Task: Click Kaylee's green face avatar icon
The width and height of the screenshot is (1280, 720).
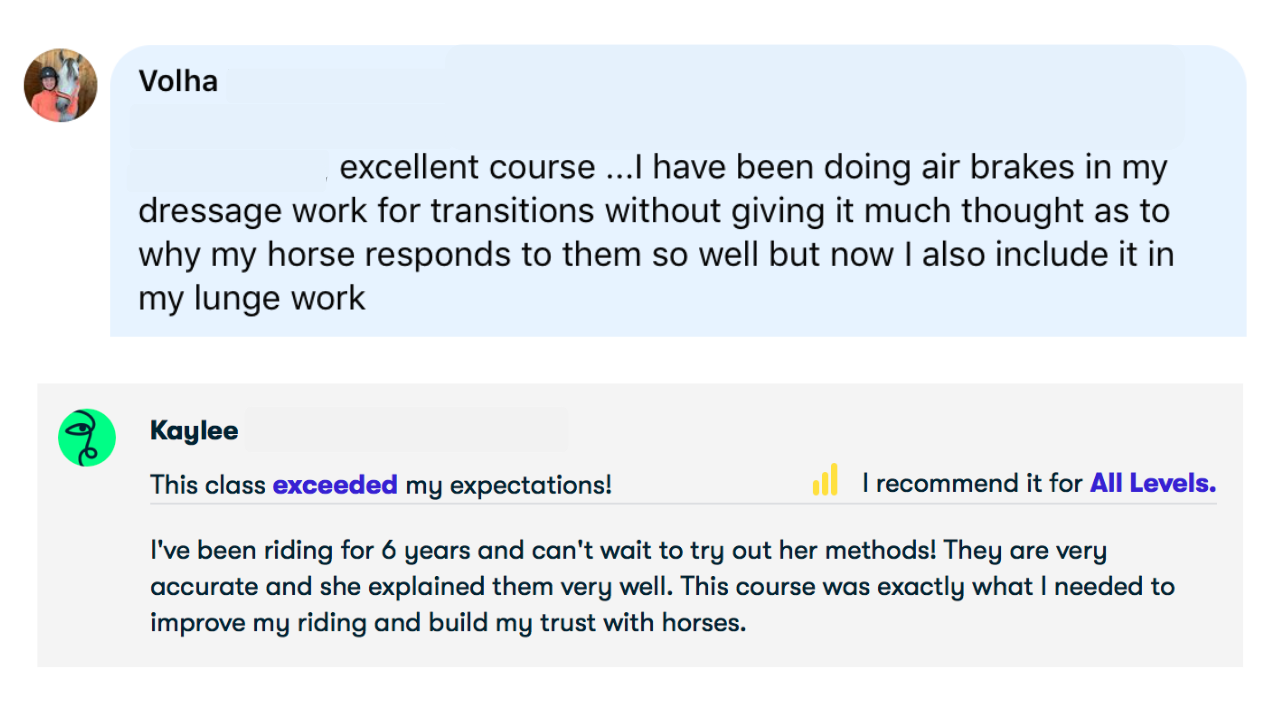Action: point(87,437)
